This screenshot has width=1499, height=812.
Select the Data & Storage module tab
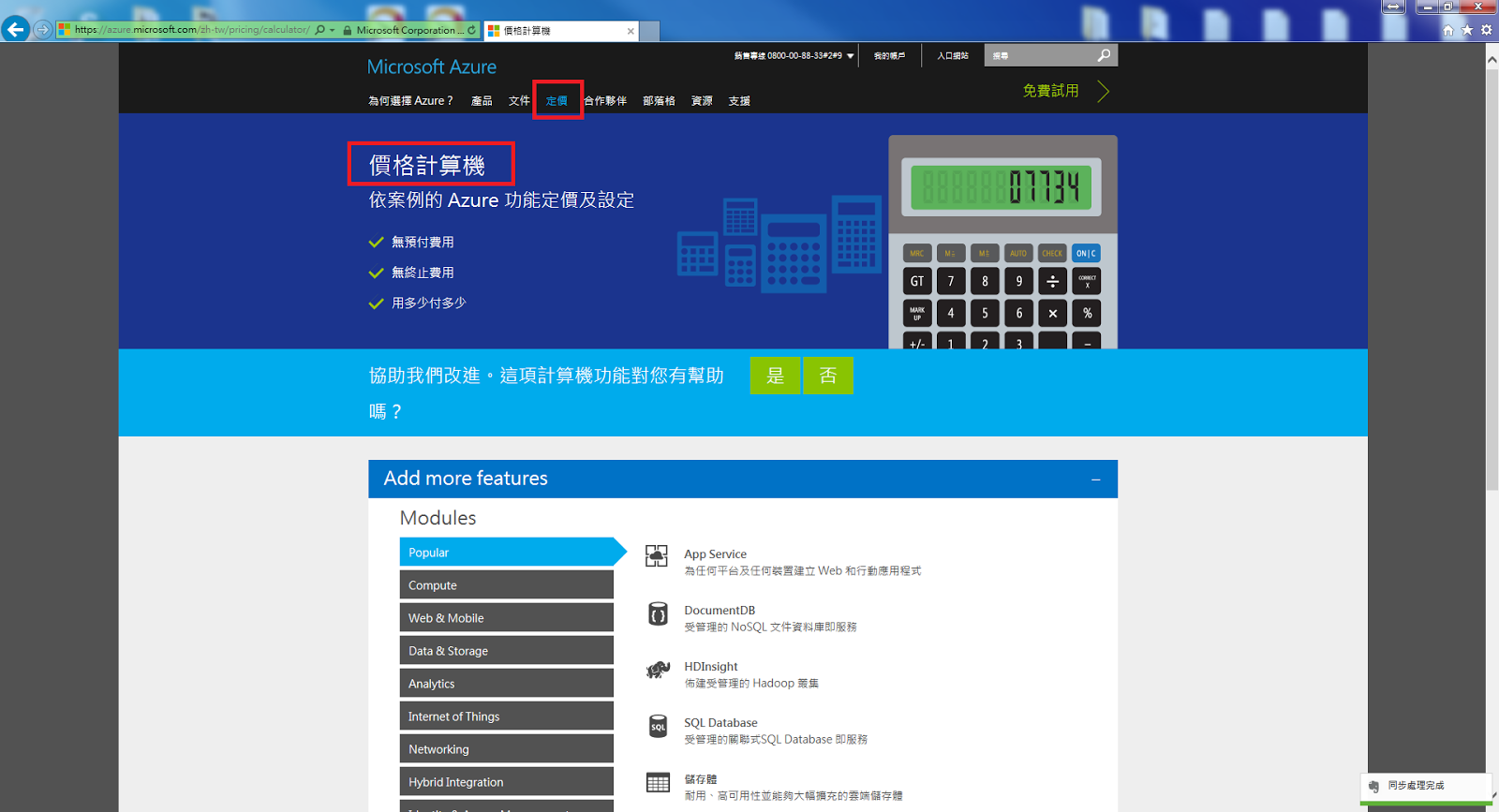(507, 650)
